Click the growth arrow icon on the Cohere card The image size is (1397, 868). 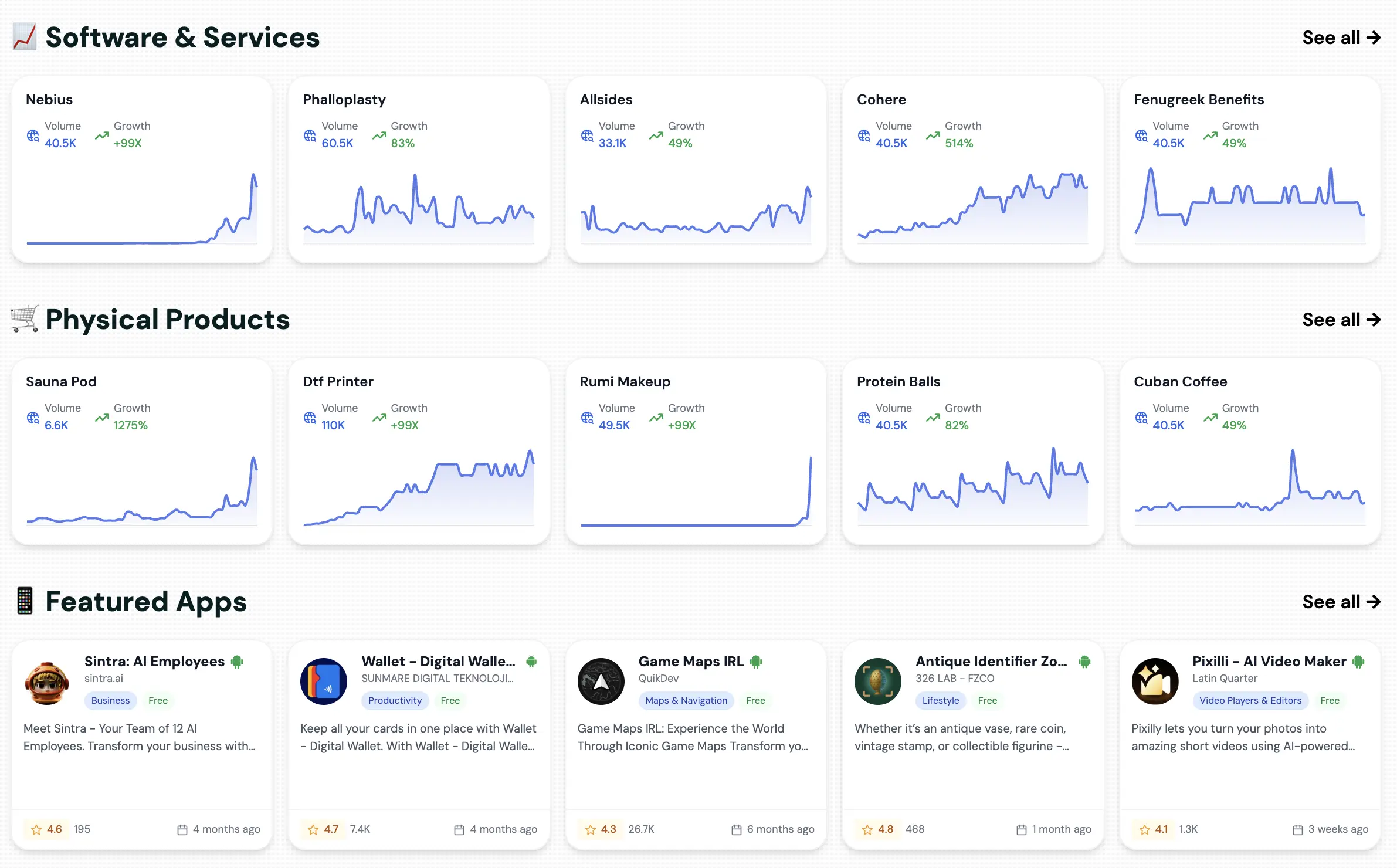coord(932,135)
